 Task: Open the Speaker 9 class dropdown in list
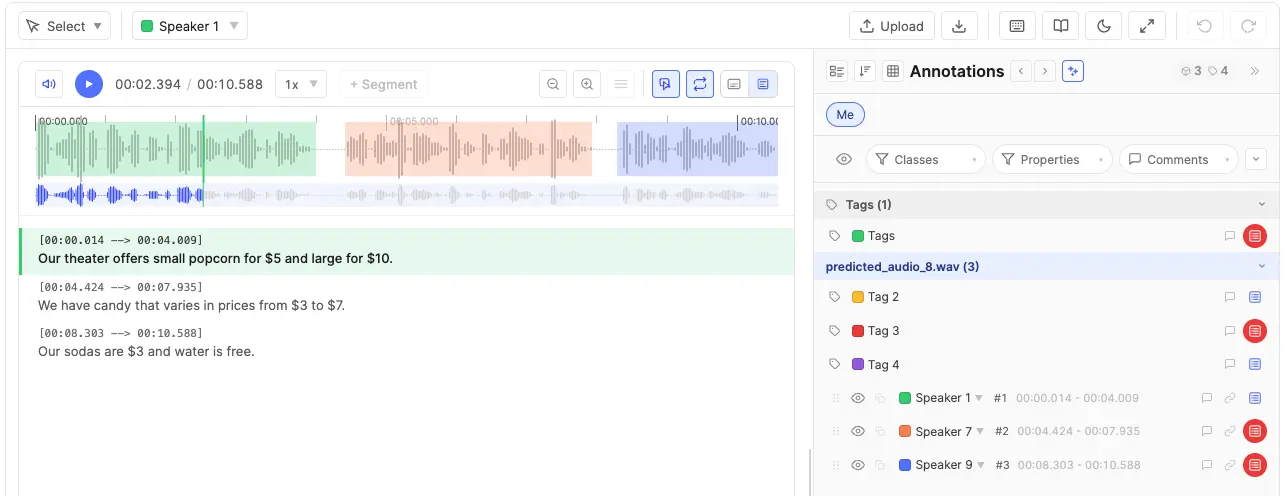click(x=980, y=465)
